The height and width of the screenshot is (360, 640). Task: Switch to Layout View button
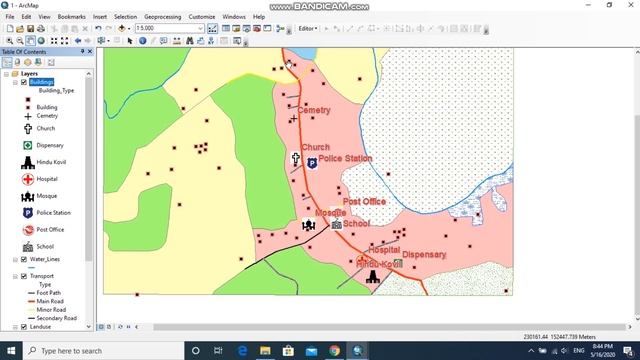pyautogui.click(x=109, y=327)
